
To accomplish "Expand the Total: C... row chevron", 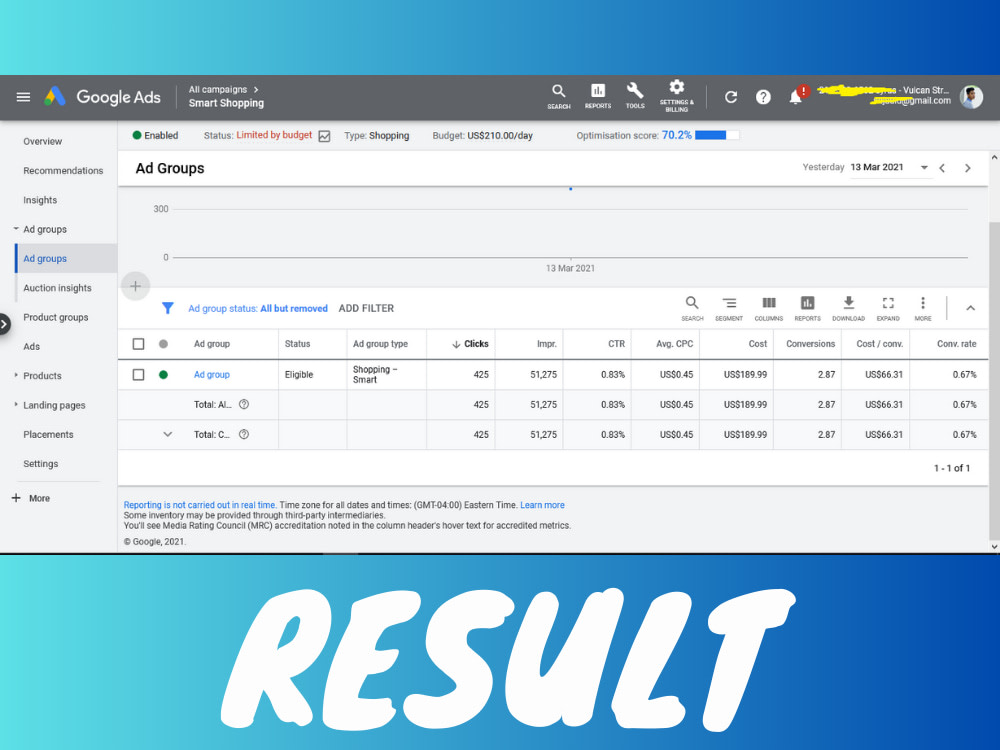I will (168, 434).
